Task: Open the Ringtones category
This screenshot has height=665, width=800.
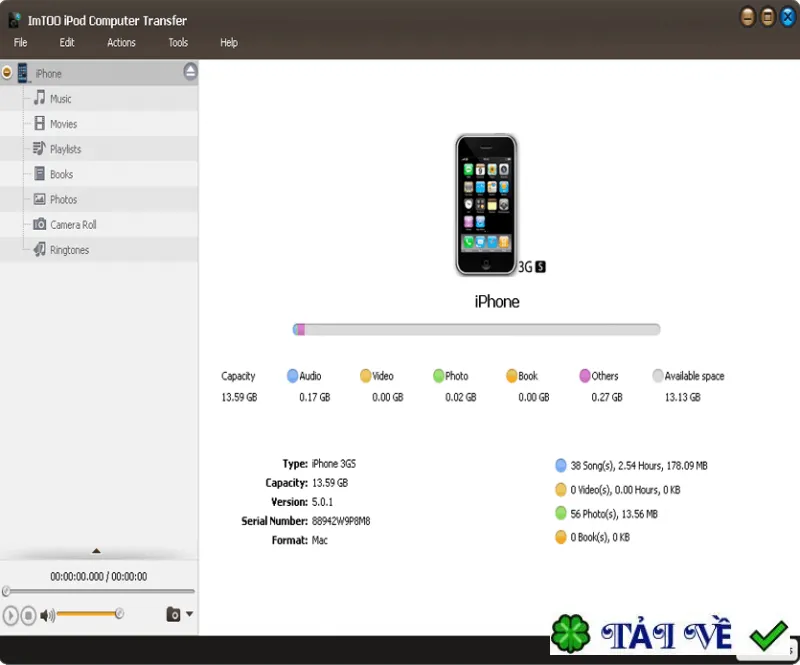Action: 99,250
